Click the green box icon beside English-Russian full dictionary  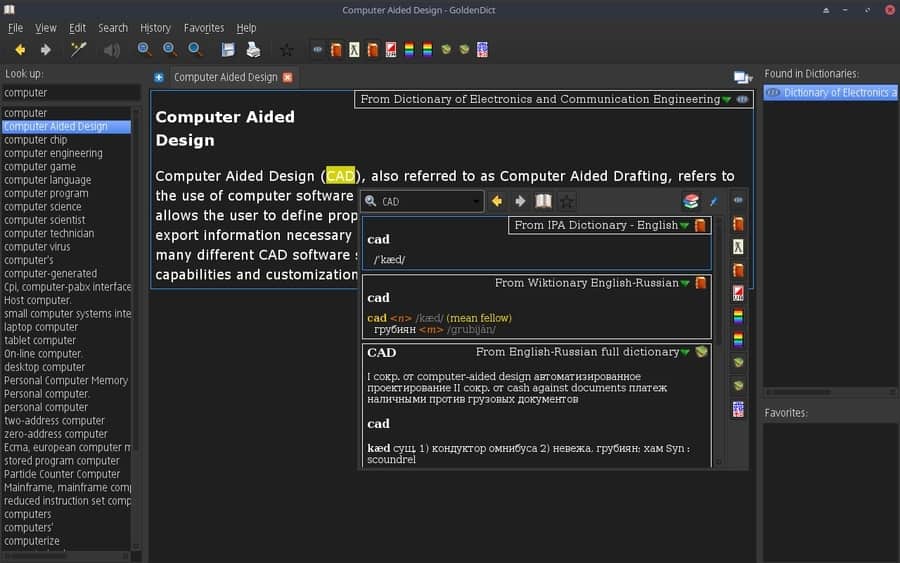(x=701, y=351)
